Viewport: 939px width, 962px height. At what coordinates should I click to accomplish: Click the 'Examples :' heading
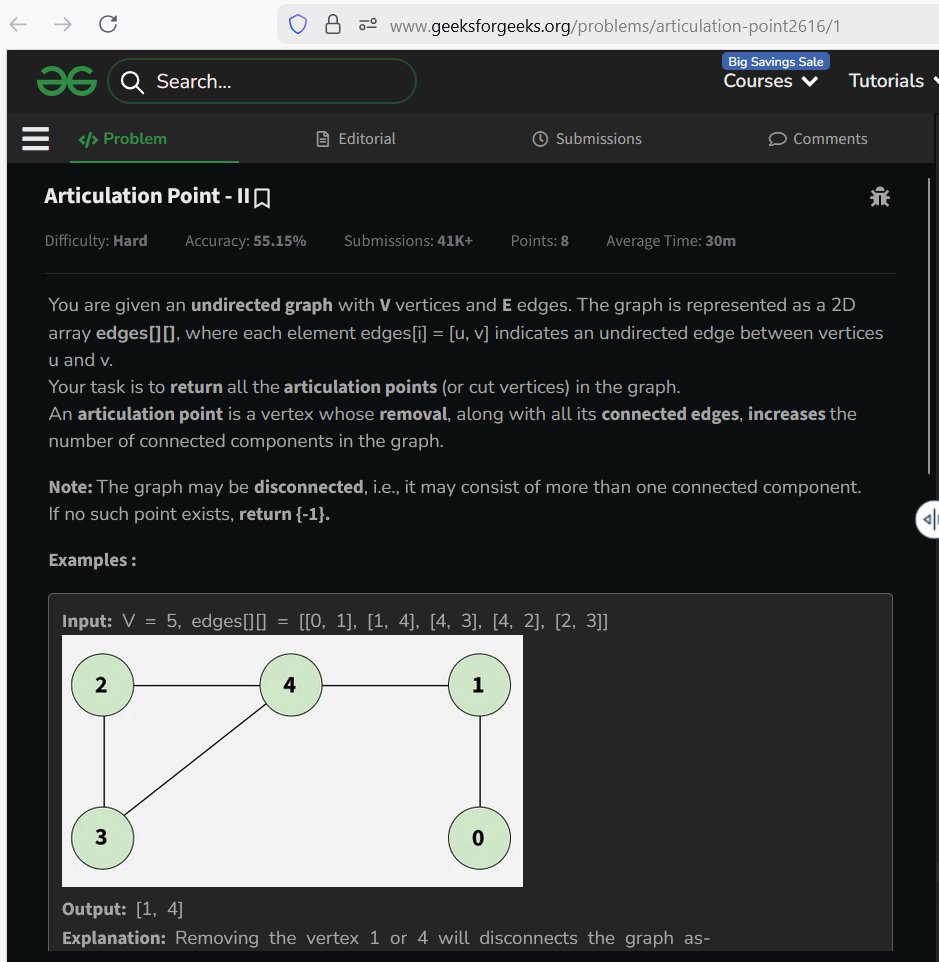[x=93, y=560]
